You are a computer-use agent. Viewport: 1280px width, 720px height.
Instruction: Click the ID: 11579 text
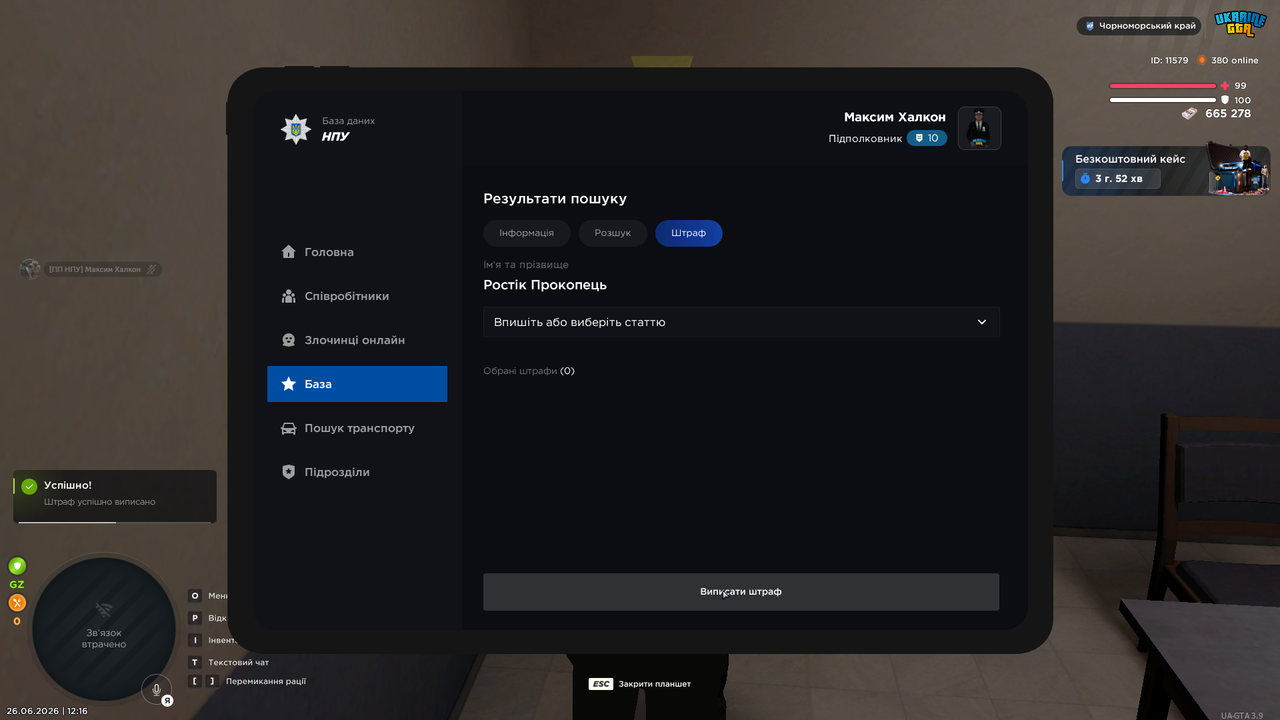[x=1169, y=60]
